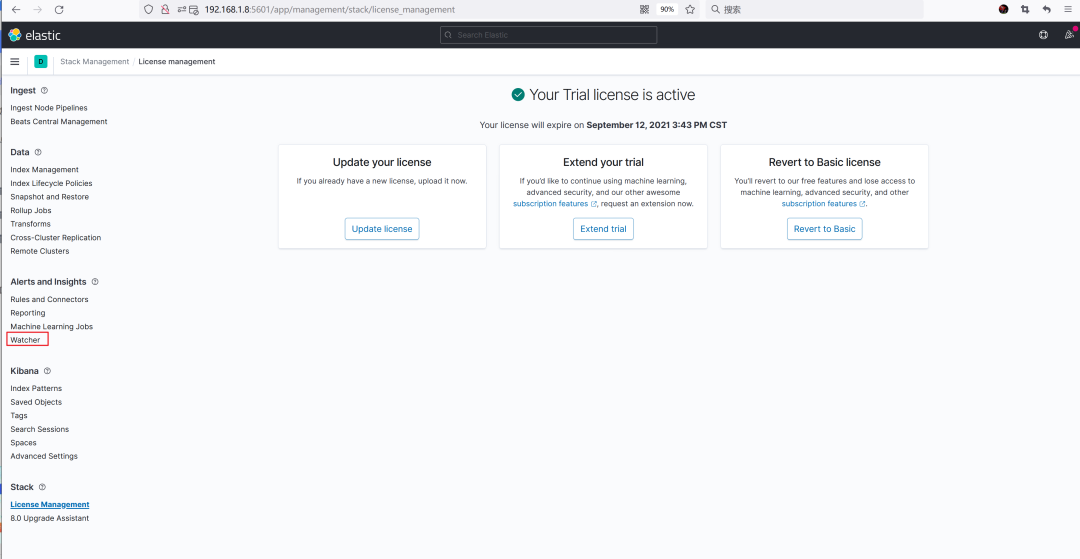Viewport: 1080px width, 559px height.
Task: Click the help icon beside Kibana
Action: pos(47,371)
